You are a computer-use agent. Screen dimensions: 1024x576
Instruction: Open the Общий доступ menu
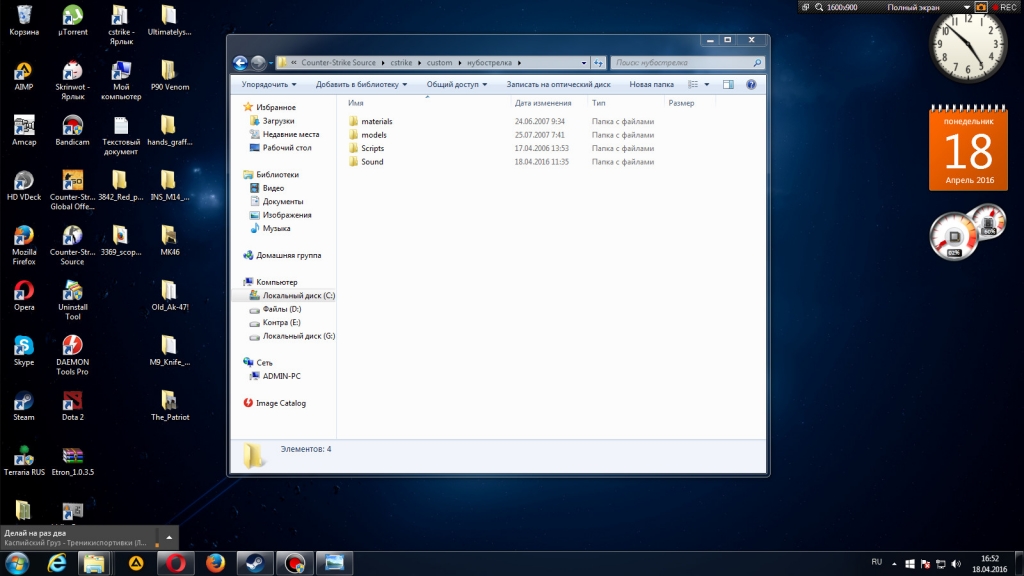tap(456, 85)
